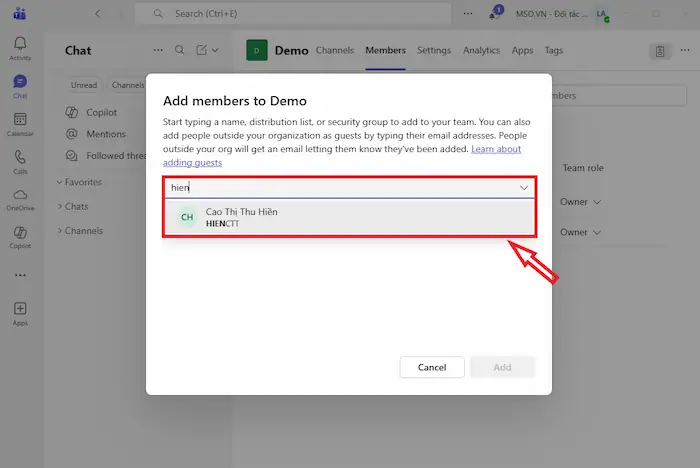Open OneDrive from the left rail
700x468 pixels.
tap(20, 198)
